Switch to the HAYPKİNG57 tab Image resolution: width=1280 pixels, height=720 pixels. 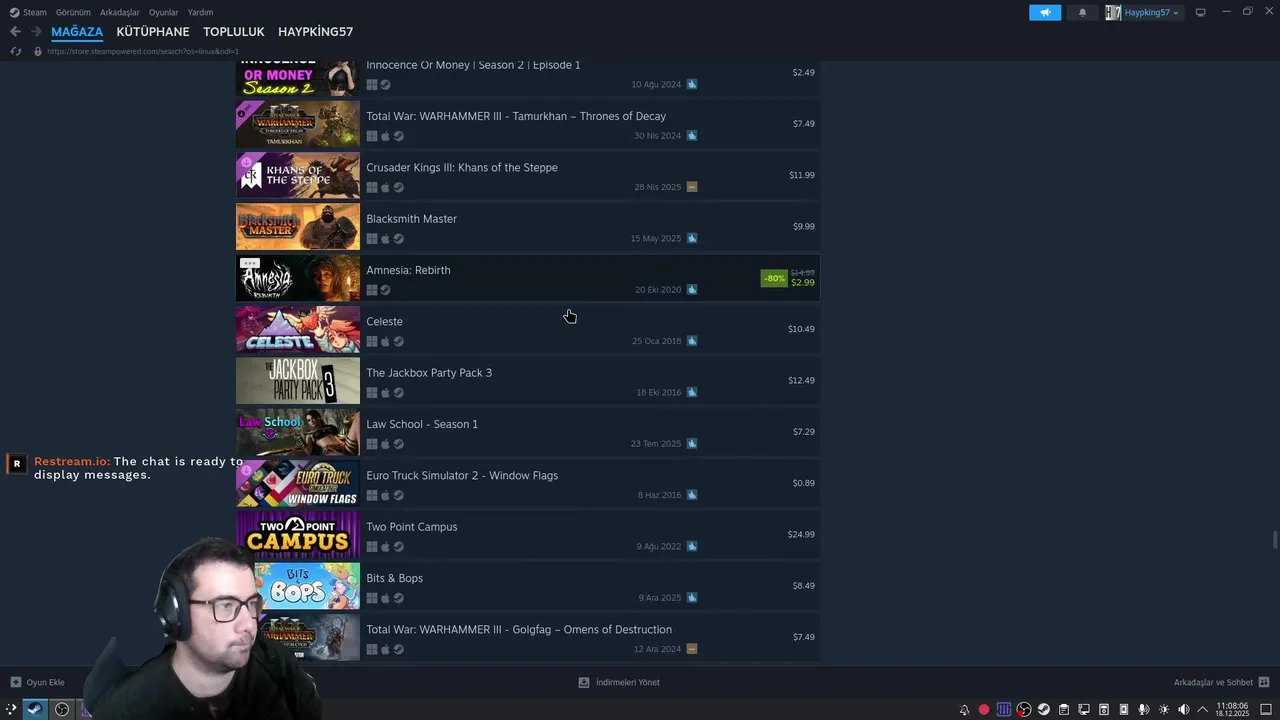click(315, 32)
